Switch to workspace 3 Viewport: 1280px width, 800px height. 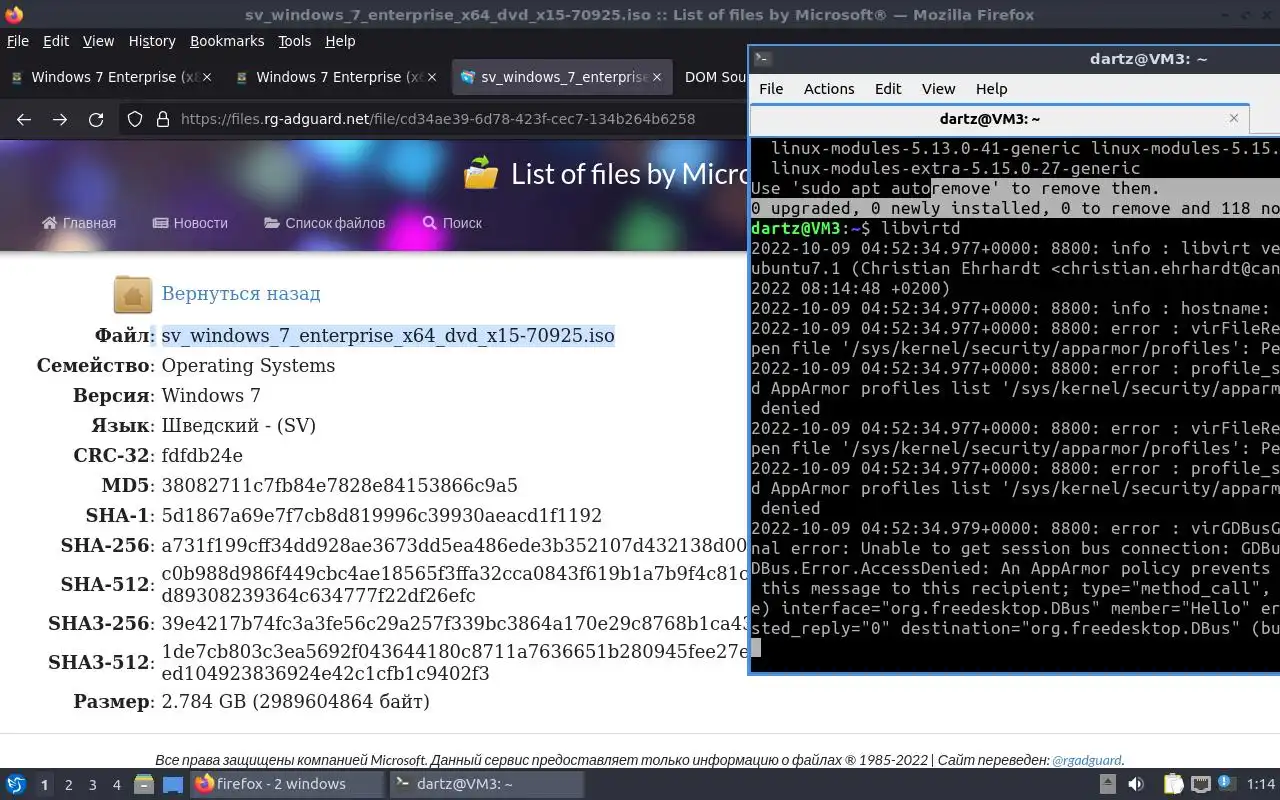click(x=93, y=785)
